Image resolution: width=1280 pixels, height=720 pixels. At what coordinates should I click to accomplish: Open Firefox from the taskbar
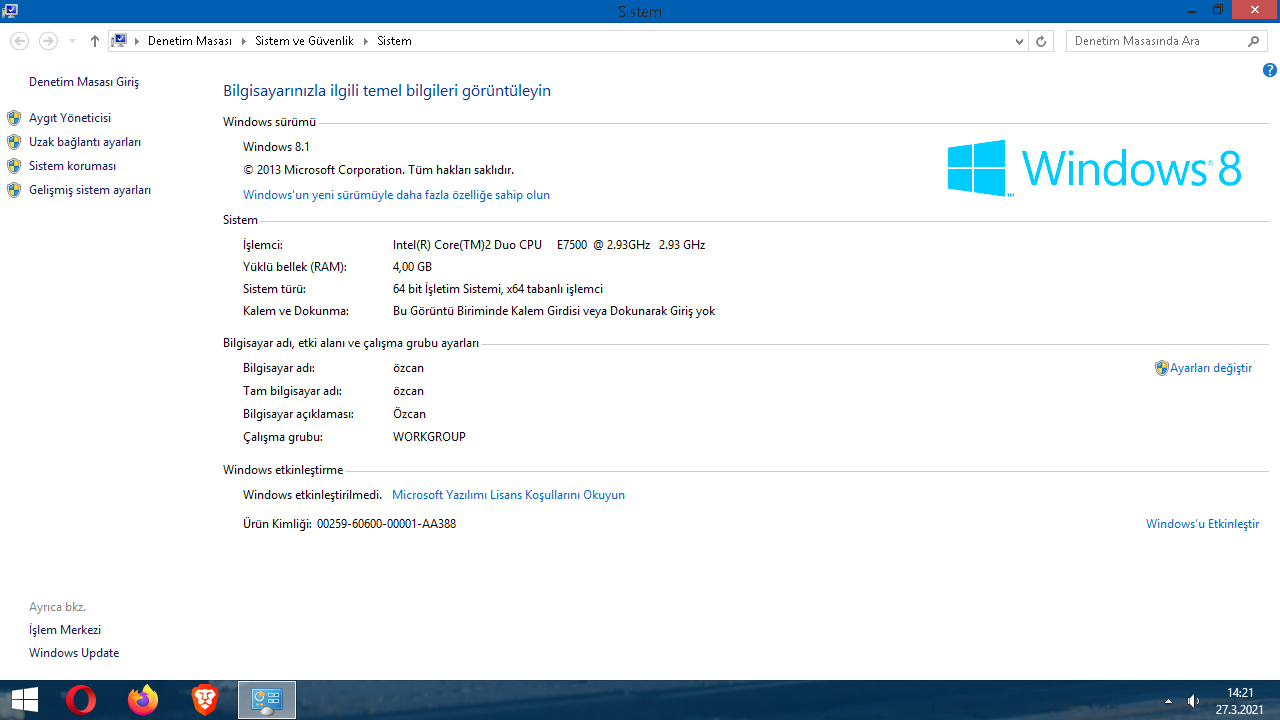(143, 700)
